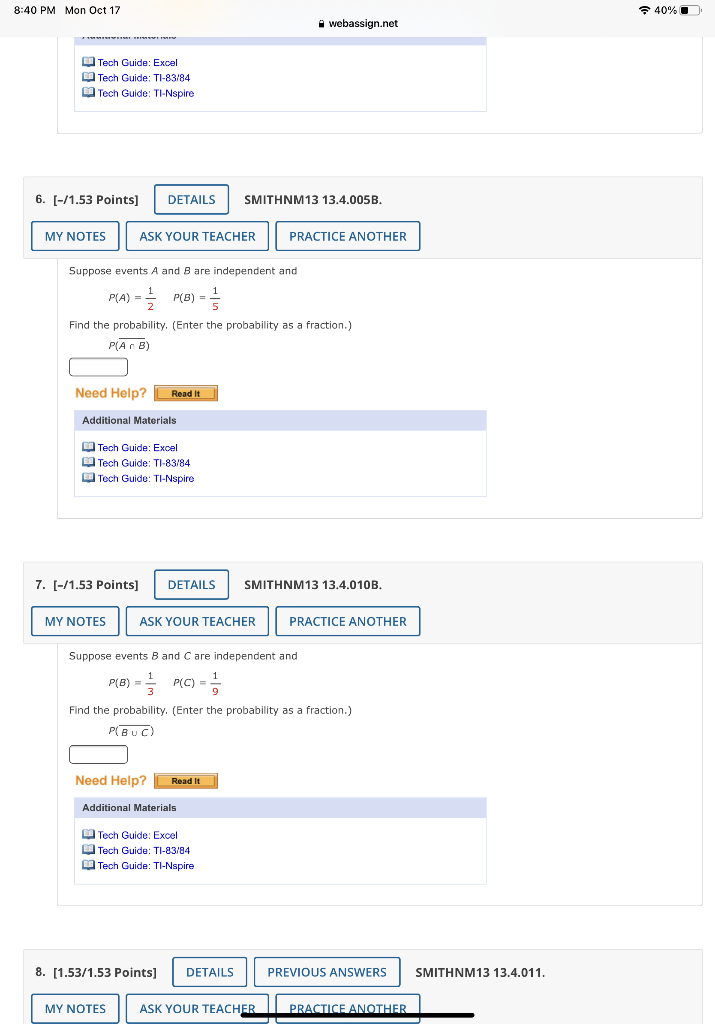Open Tech Guide: Excel in question 6
Screen dimensions: 715x1024
click(x=136, y=447)
